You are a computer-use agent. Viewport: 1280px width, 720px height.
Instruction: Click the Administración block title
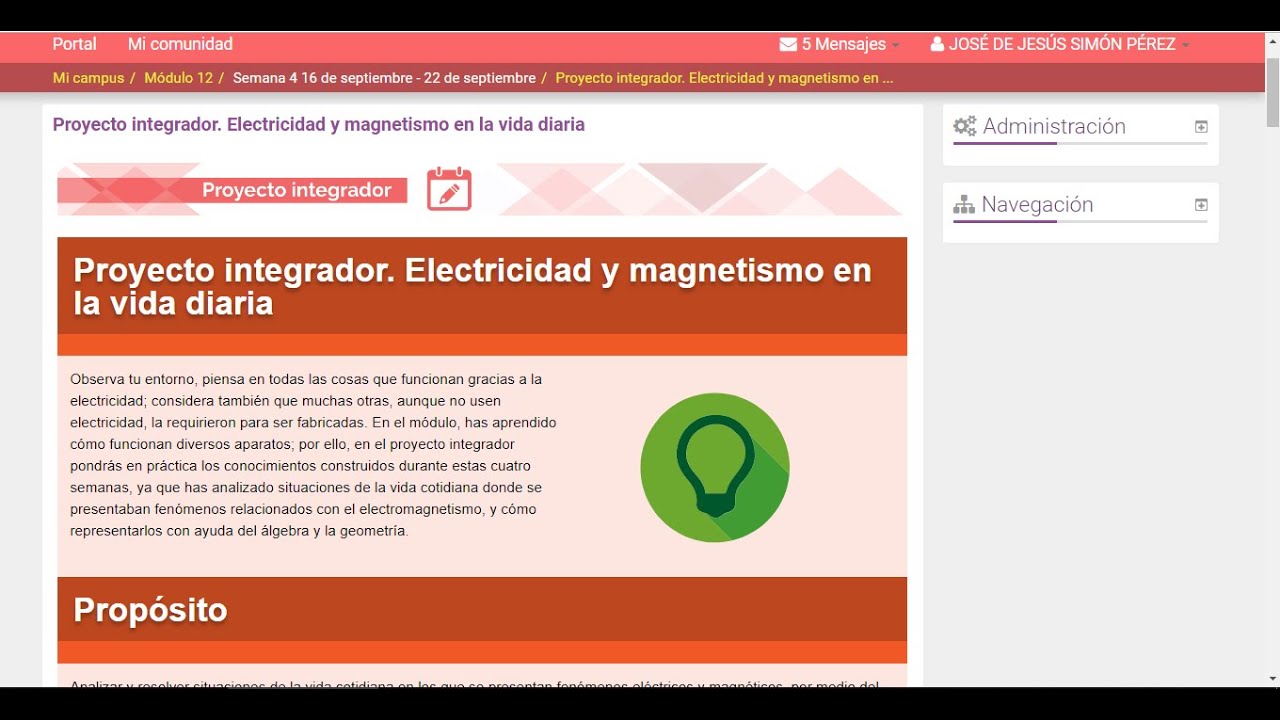(1054, 126)
